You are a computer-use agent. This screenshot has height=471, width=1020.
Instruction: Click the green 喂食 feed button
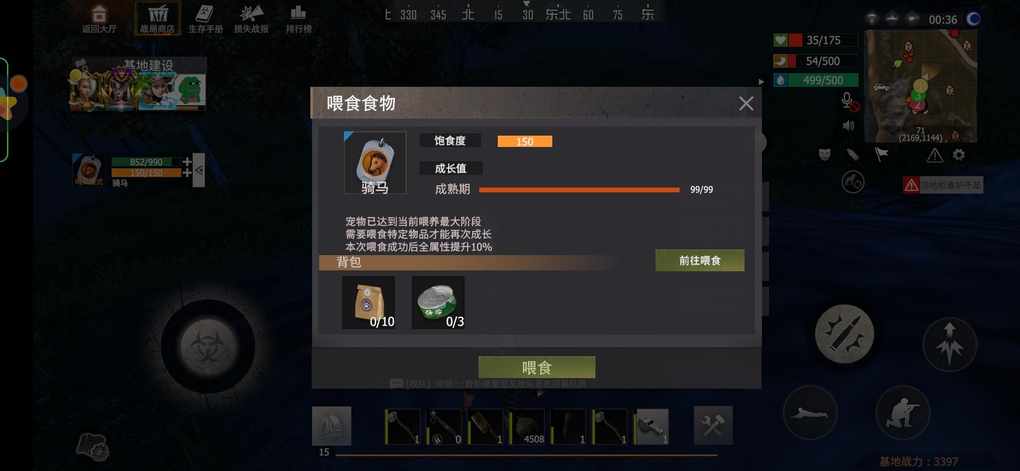pyautogui.click(x=537, y=368)
